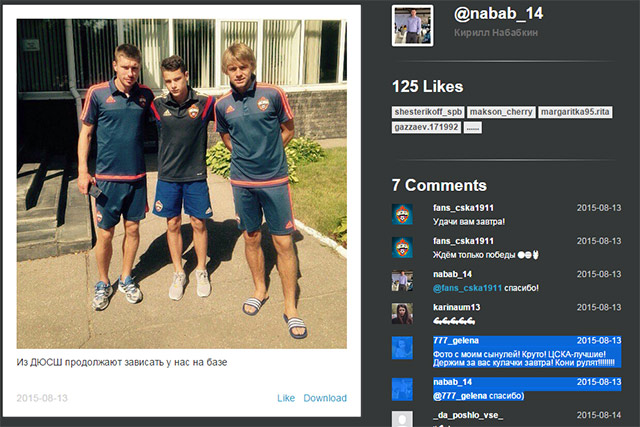Expand more likers with the ellipsis tag
Viewport: 640px width, 427px height.
pyautogui.click(x=473, y=127)
